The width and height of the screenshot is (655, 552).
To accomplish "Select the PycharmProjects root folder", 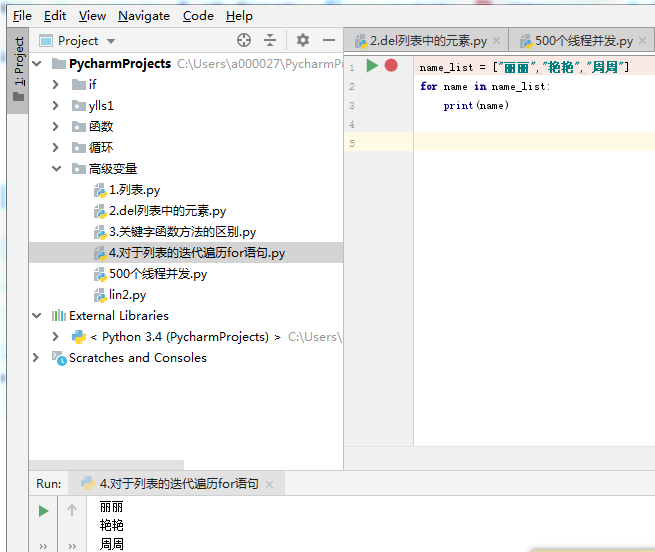I will pyautogui.click(x=120, y=64).
